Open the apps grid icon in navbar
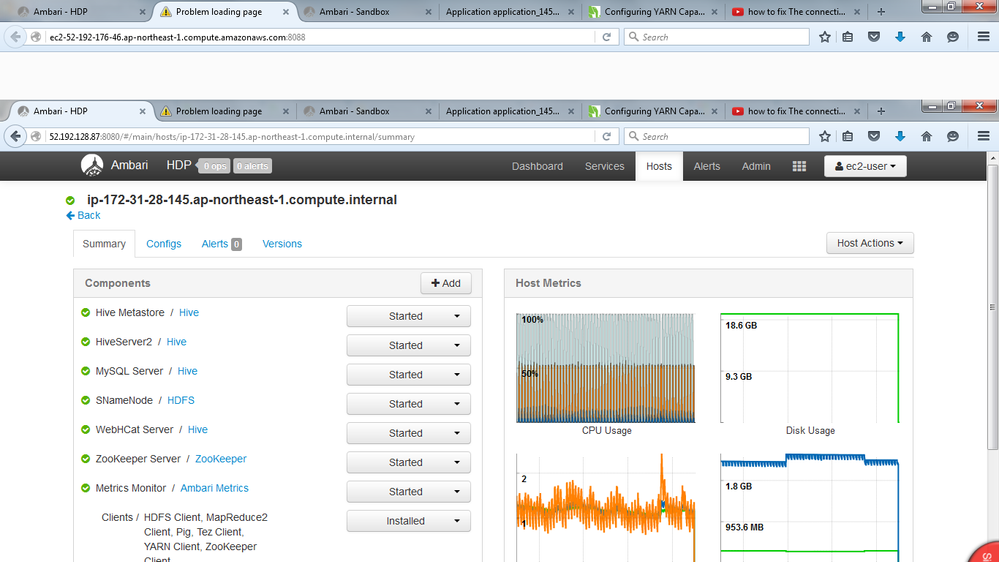 799,167
